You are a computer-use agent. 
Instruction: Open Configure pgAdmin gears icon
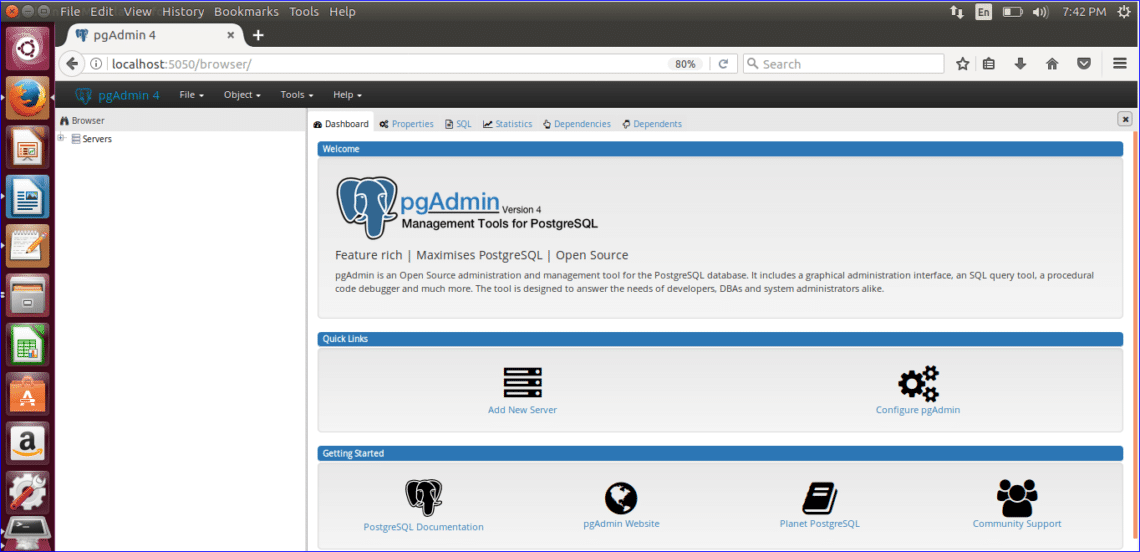918,383
